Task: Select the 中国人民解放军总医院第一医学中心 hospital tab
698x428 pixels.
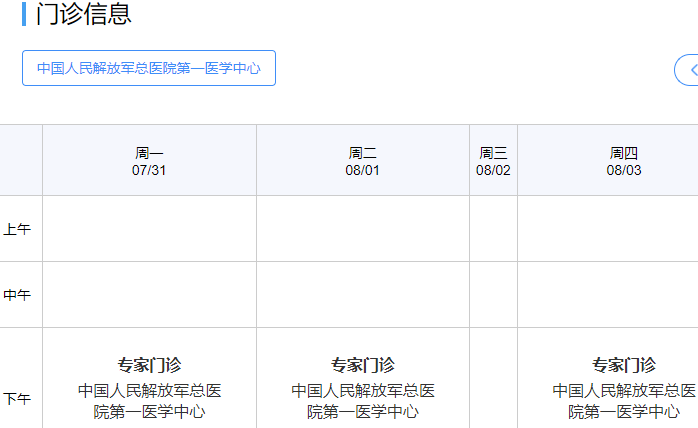Action: pos(149,68)
